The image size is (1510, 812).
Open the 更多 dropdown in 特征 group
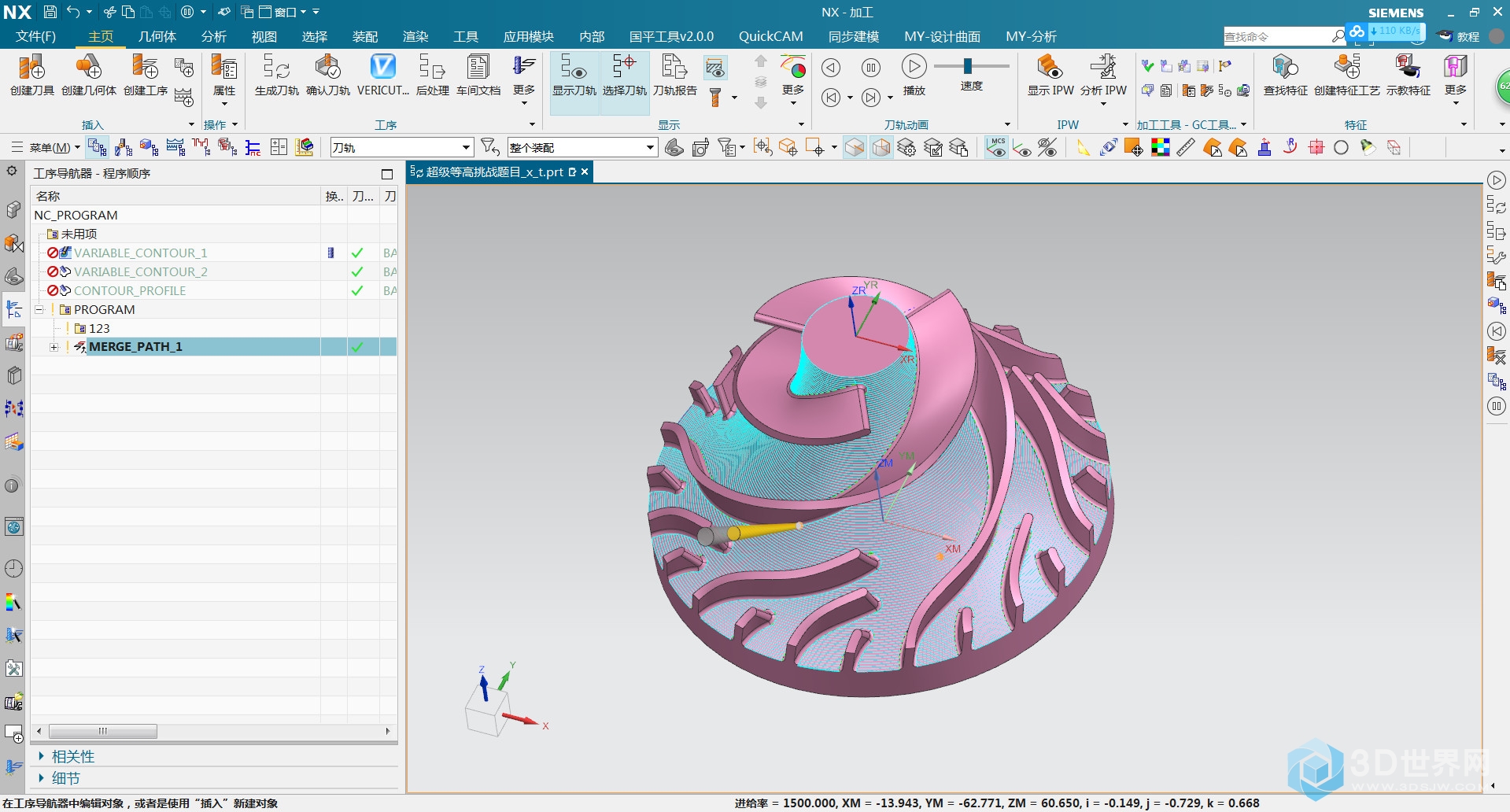point(1456,80)
